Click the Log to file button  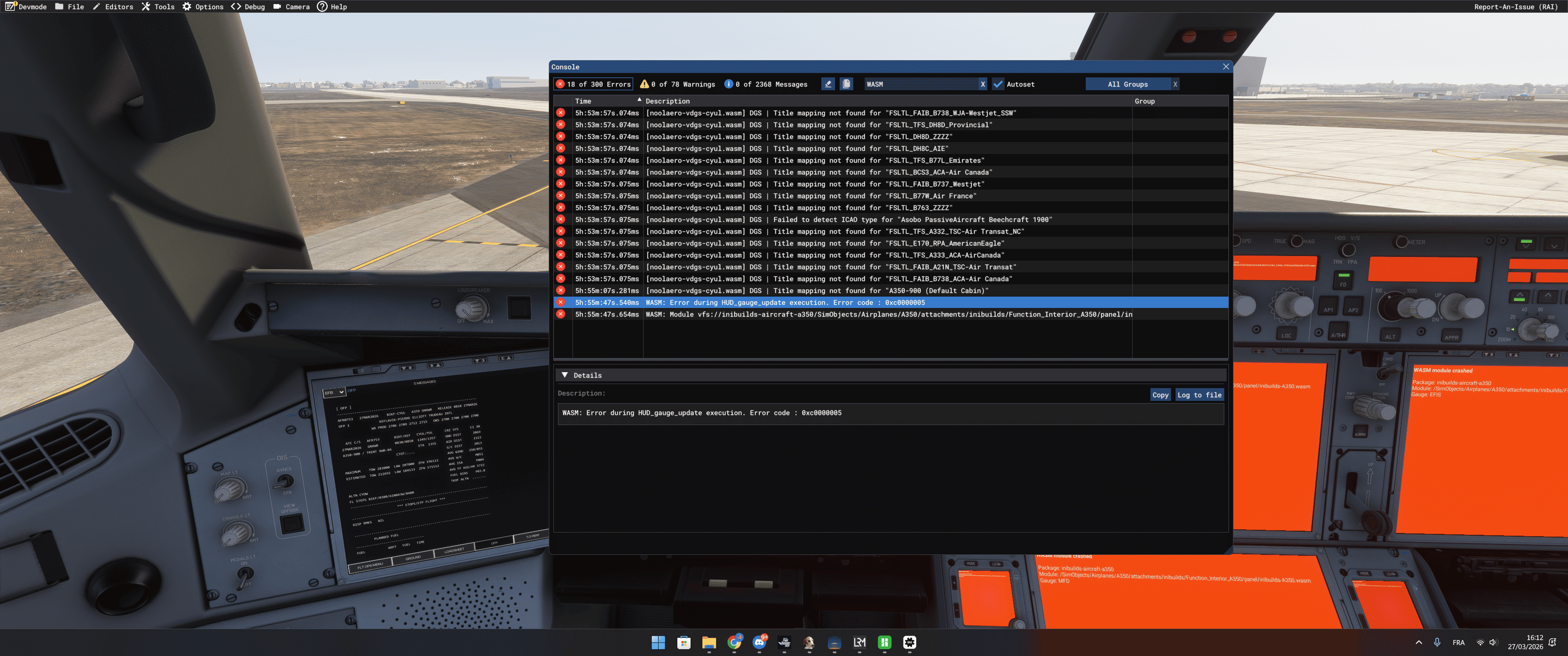point(1198,395)
